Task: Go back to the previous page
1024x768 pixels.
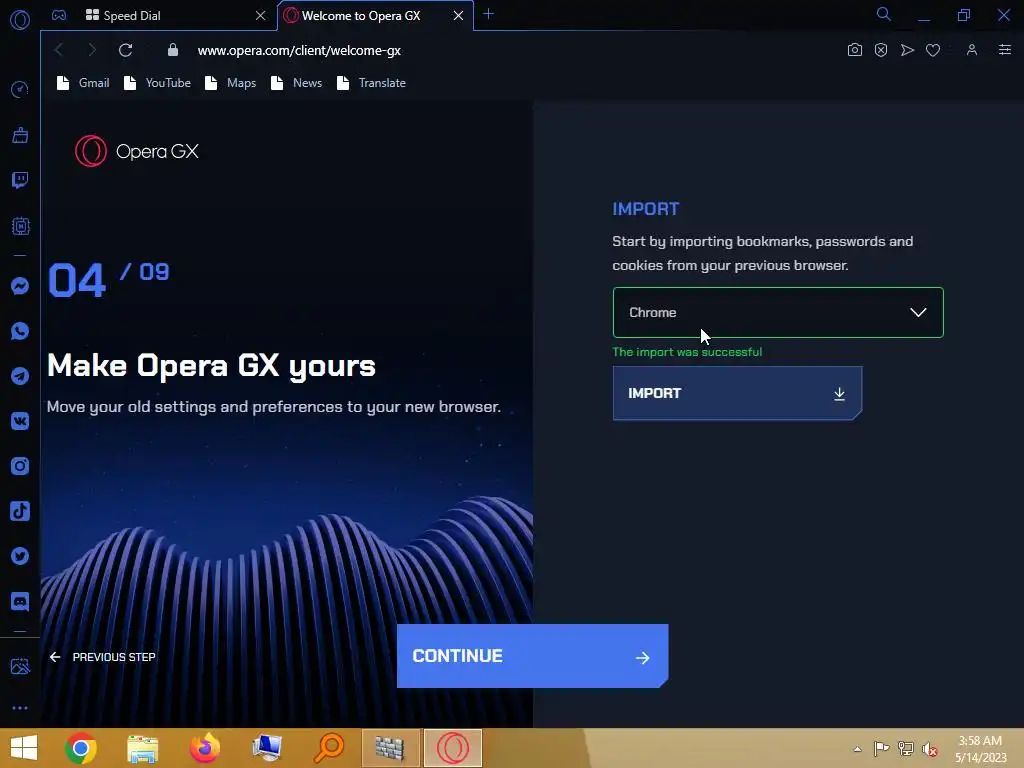Action: pyautogui.click(x=59, y=50)
